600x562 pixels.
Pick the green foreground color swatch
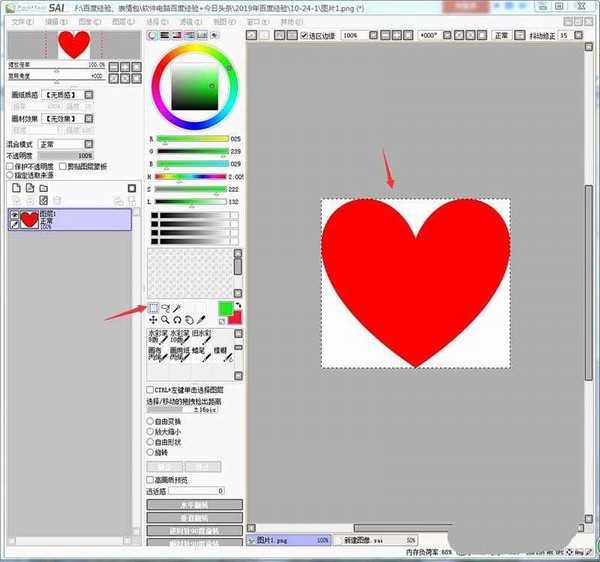[x=225, y=309]
